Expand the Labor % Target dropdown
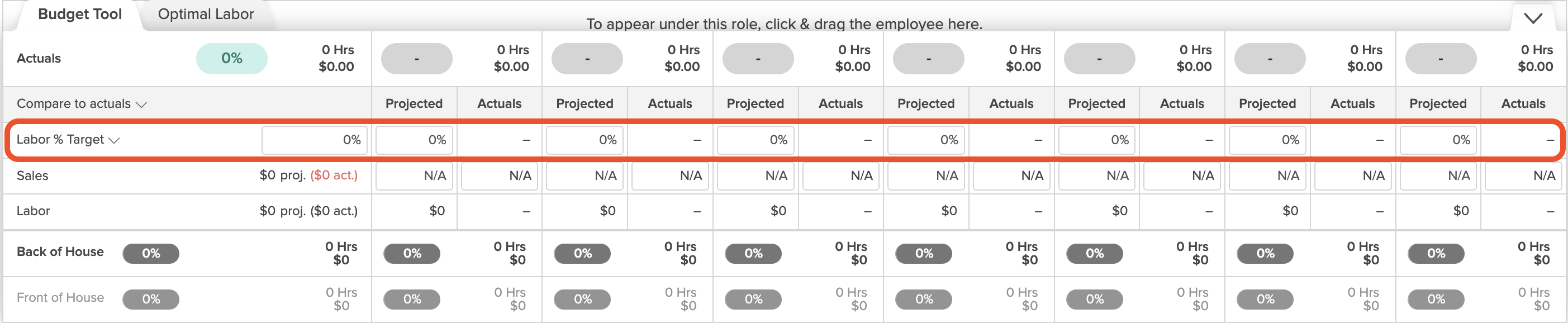 (x=68, y=140)
